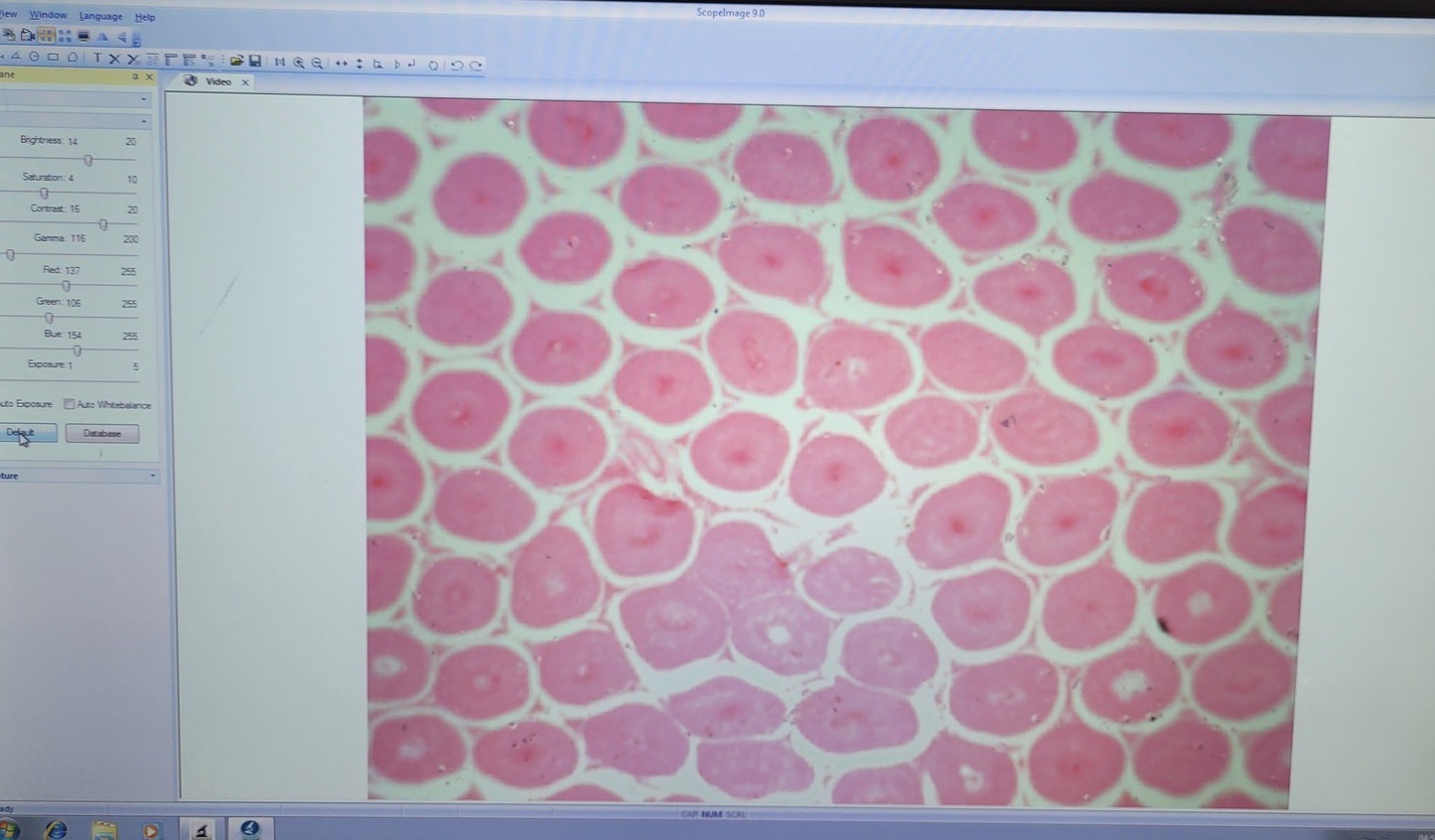Click the zoom in magnifier icon
1435x840 pixels.
click(298, 63)
